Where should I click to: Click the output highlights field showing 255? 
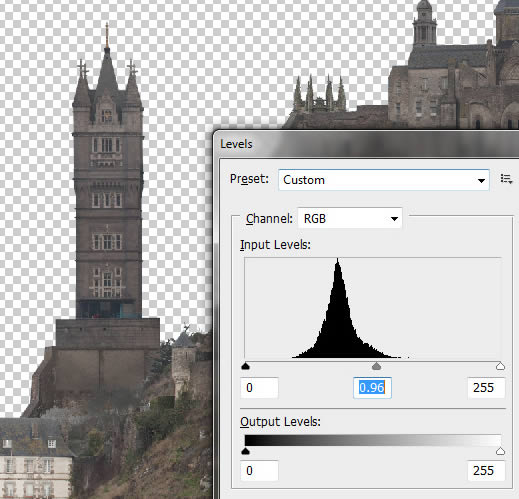tap(486, 471)
